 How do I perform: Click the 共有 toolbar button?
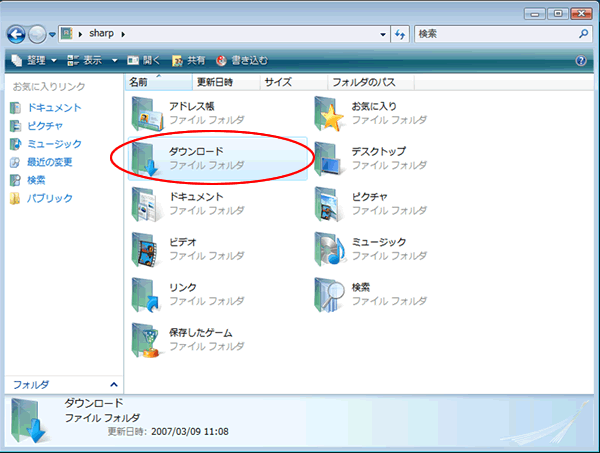click(x=189, y=60)
